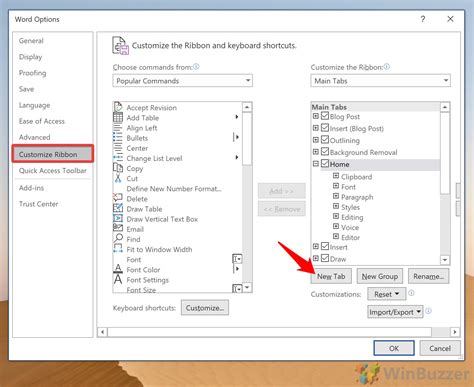Click the Add Table grid icon

[x=118, y=117]
